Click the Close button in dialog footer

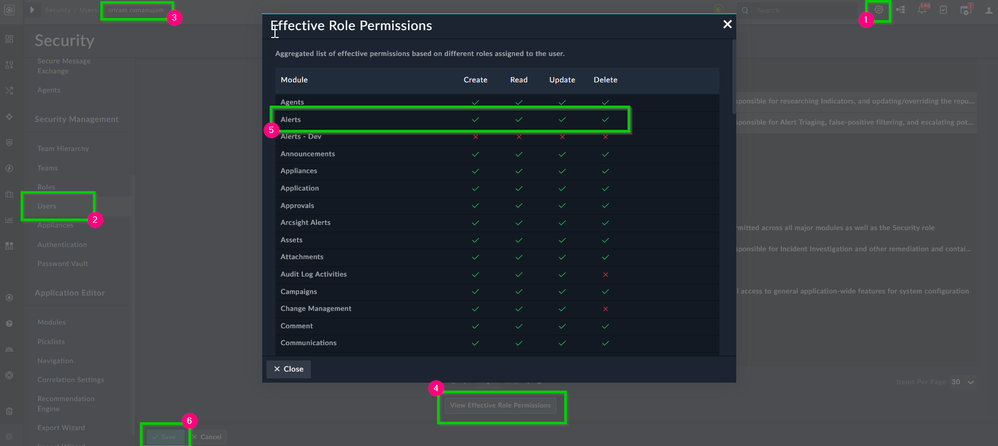(289, 369)
